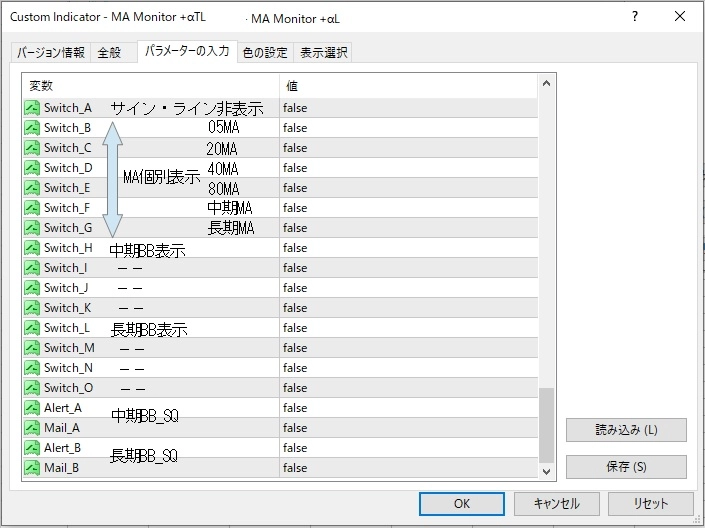Select the Switch_A variable name
The image size is (705, 528).
coord(68,108)
